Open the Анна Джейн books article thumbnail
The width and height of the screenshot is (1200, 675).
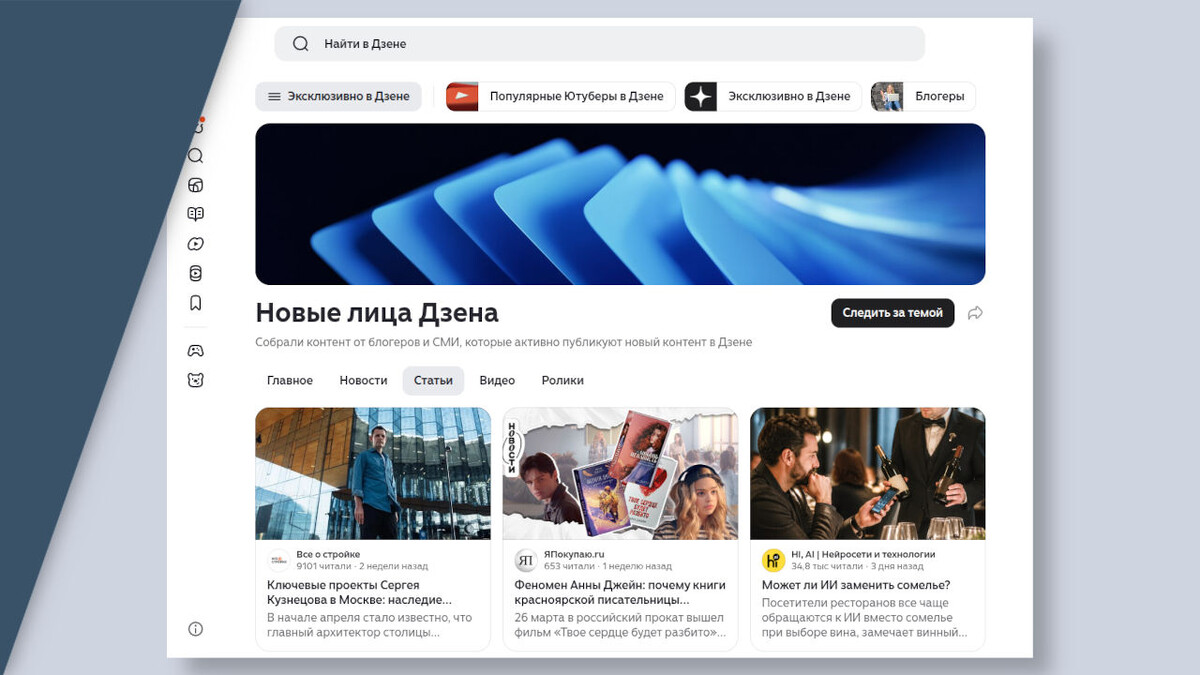(620, 473)
